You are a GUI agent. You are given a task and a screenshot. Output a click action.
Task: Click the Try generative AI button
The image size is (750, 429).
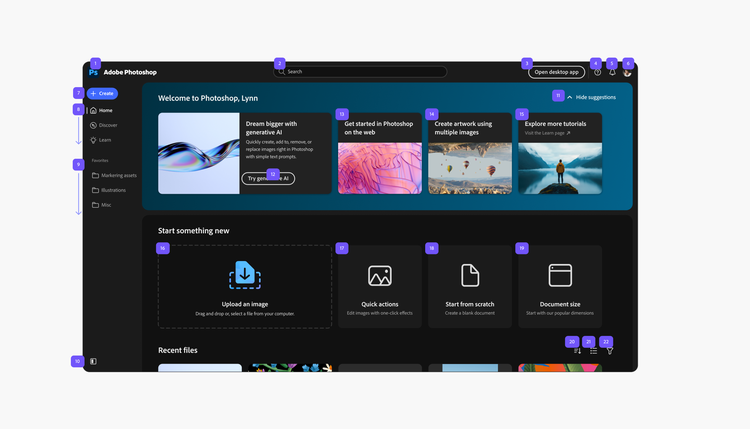(x=268, y=178)
